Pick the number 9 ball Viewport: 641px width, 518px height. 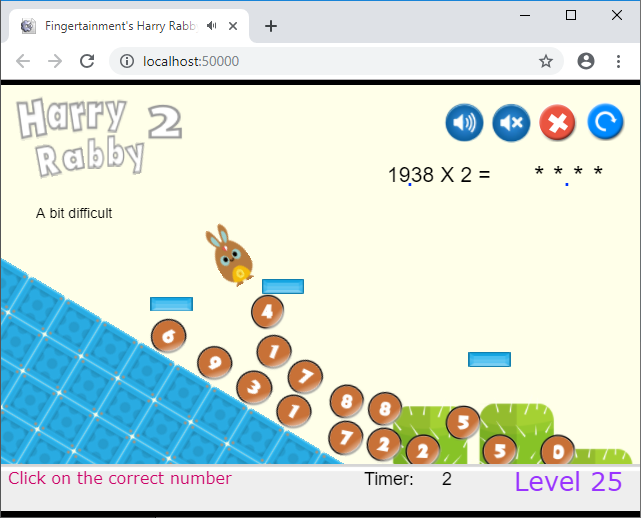pyautogui.click(x=214, y=362)
